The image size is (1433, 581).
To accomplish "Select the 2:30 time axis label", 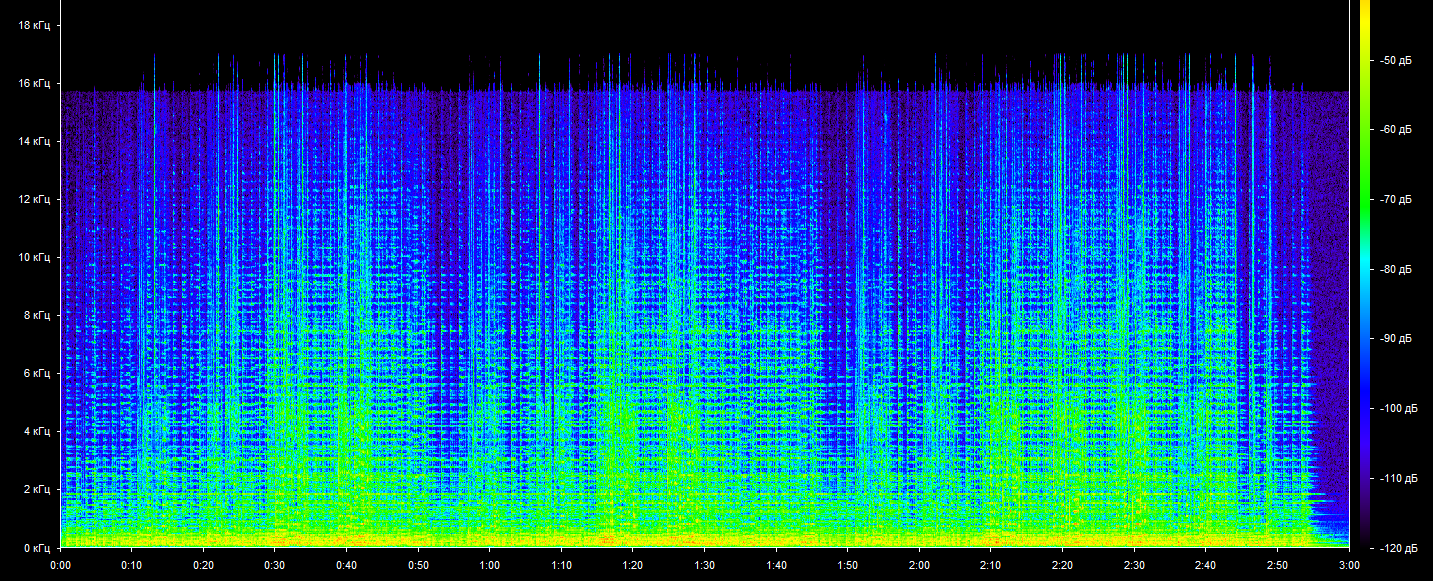I will click(x=1135, y=566).
